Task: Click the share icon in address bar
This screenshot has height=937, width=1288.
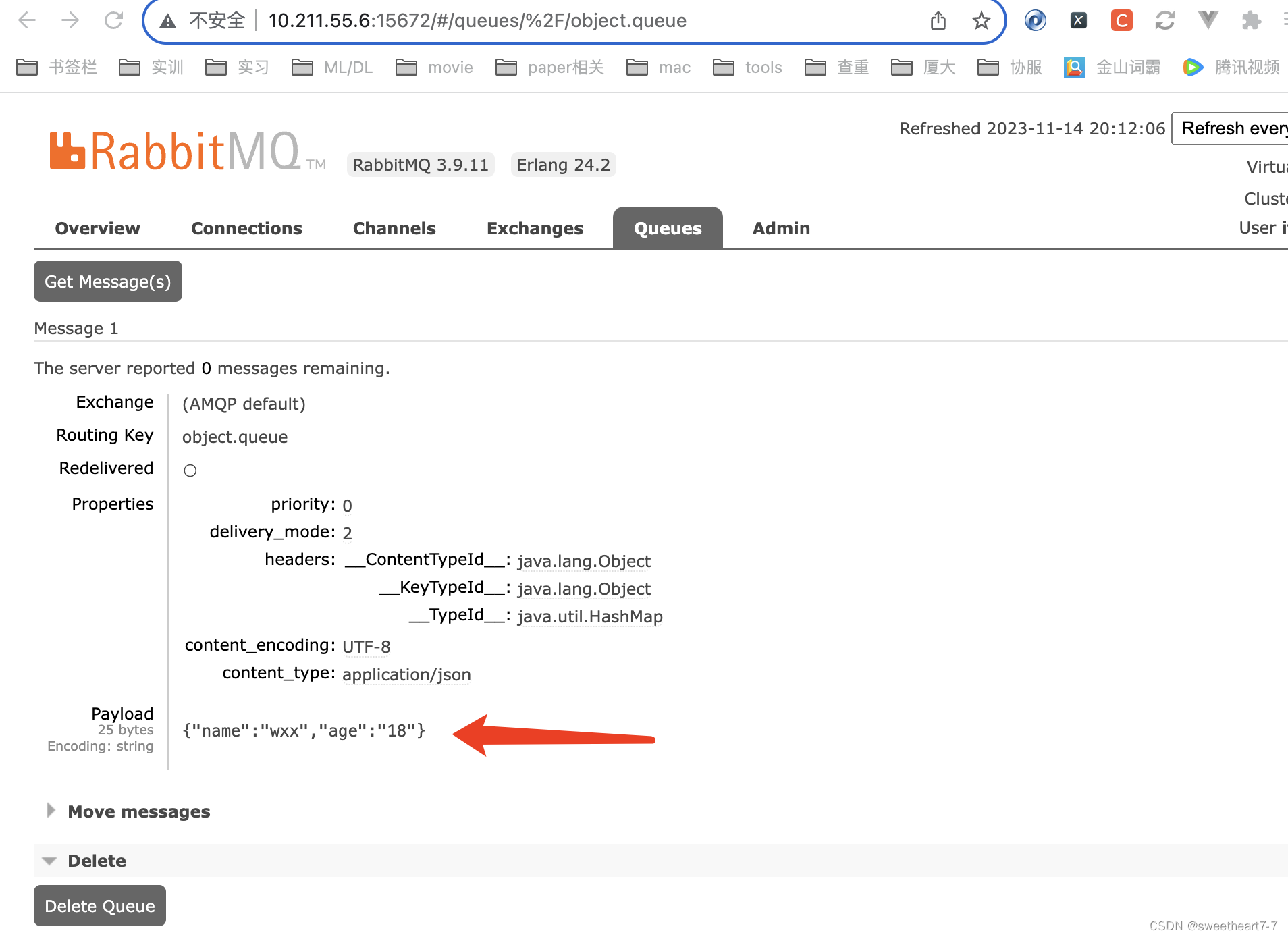Action: (x=938, y=21)
